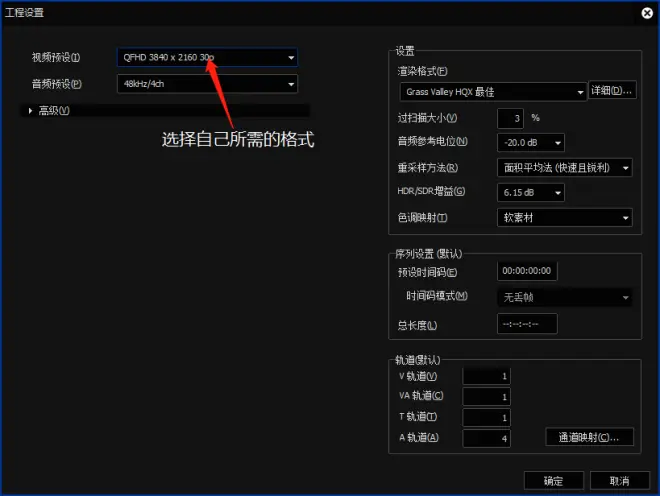Click the 渲染格式(F) label

click(422, 71)
